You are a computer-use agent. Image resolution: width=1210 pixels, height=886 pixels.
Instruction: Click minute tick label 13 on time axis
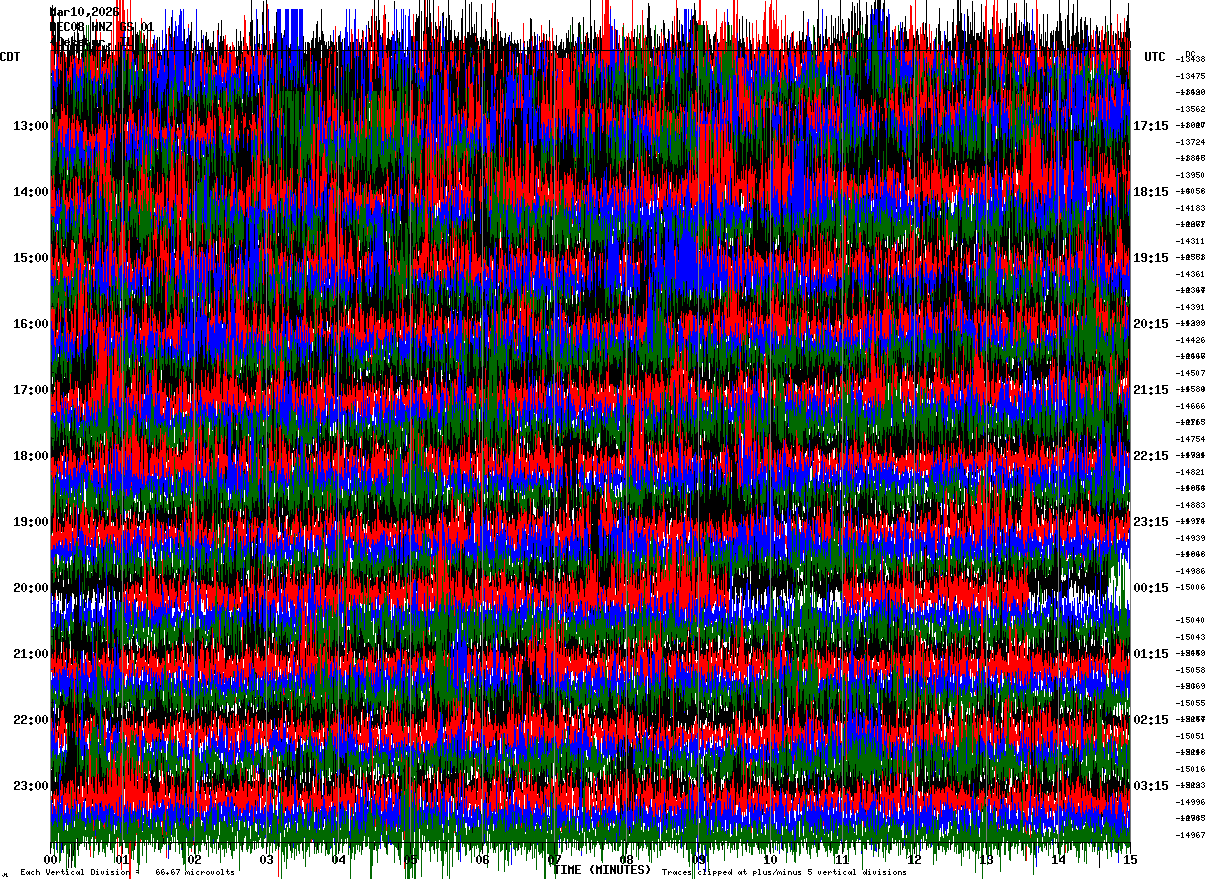(x=987, y=860)
